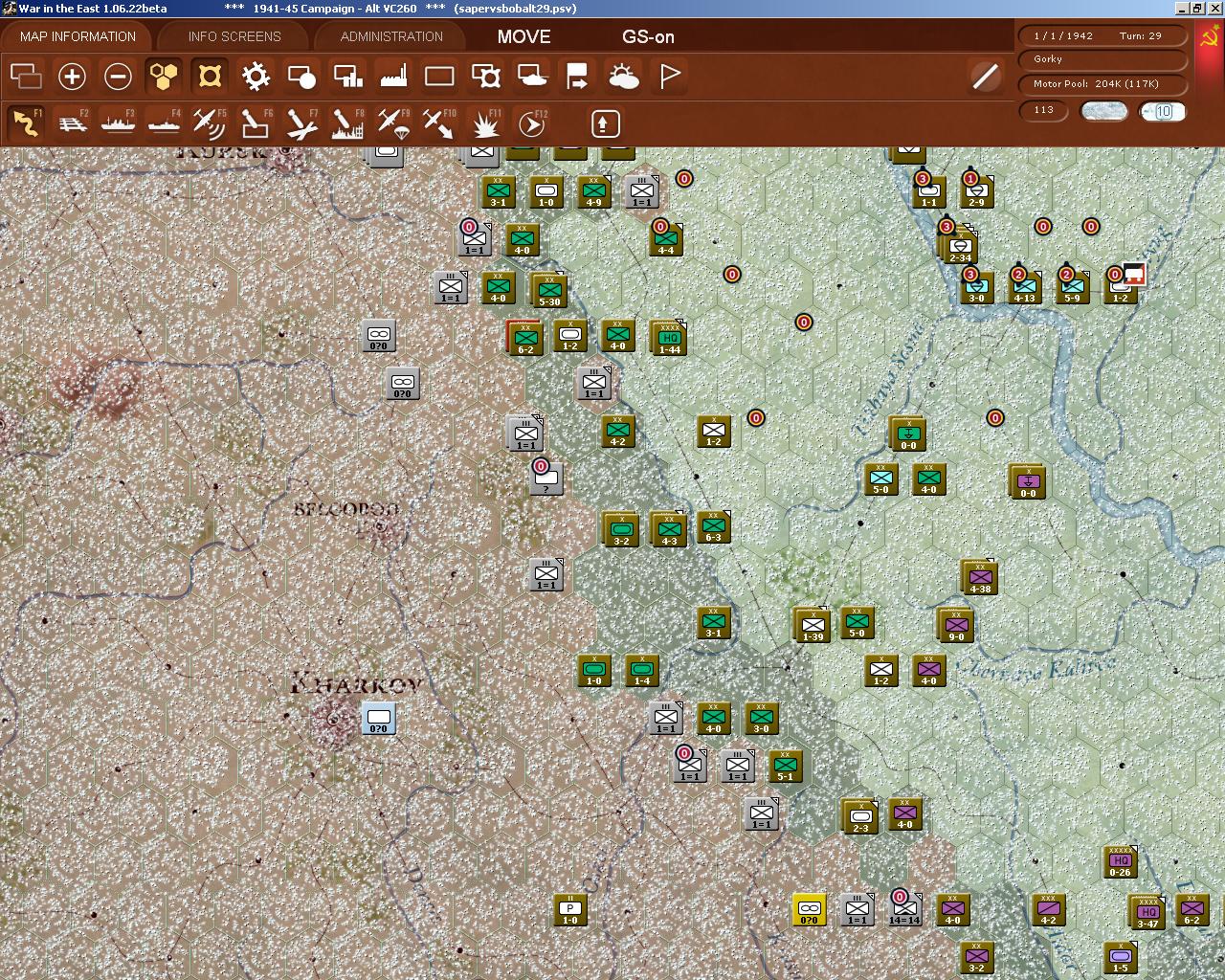Toggle the highlighted hex-control icon

tap(210, 76)
